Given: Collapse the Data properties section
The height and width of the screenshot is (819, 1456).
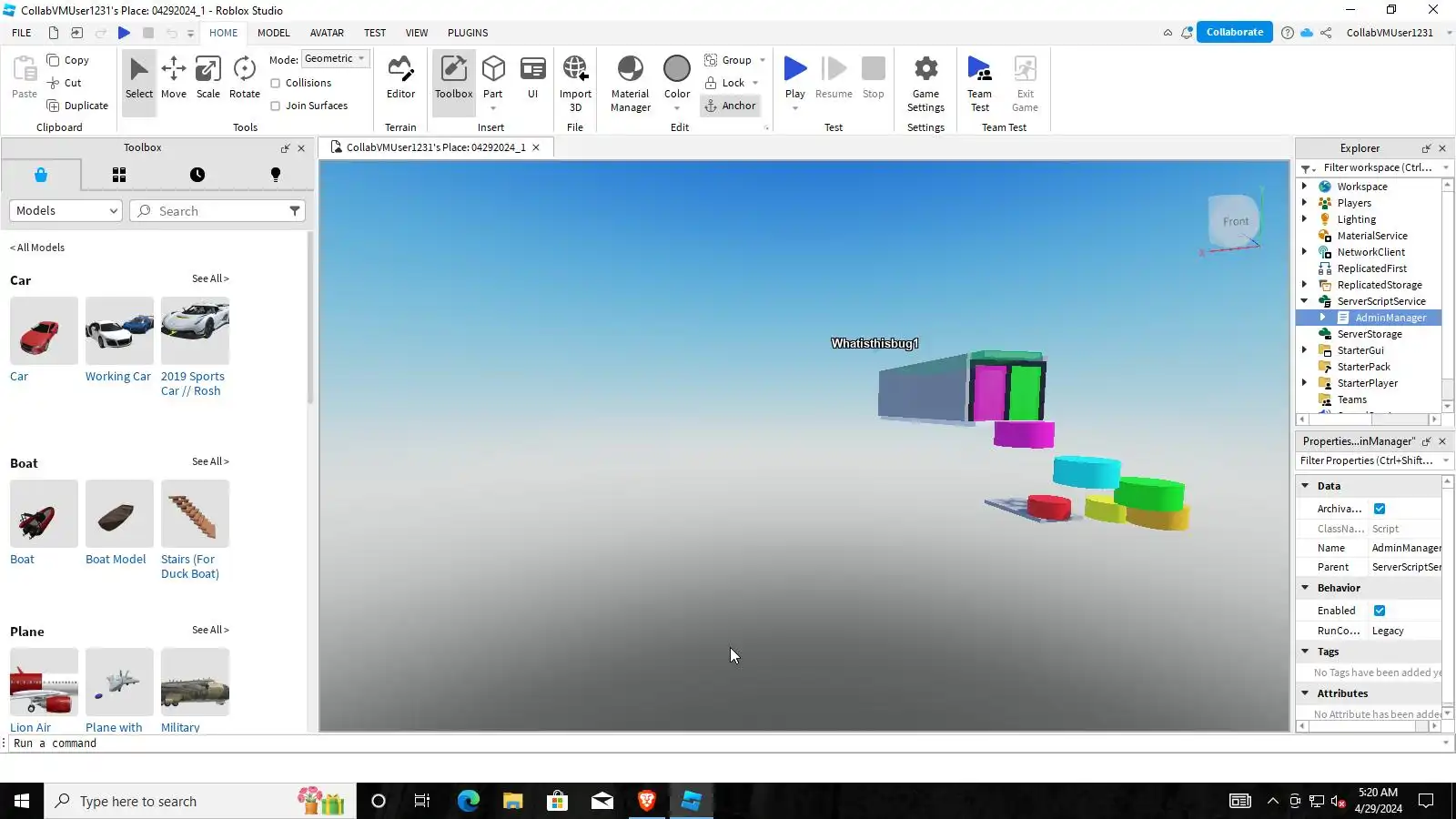Looking at the screenshot, I should click(x=1306, y=486).
